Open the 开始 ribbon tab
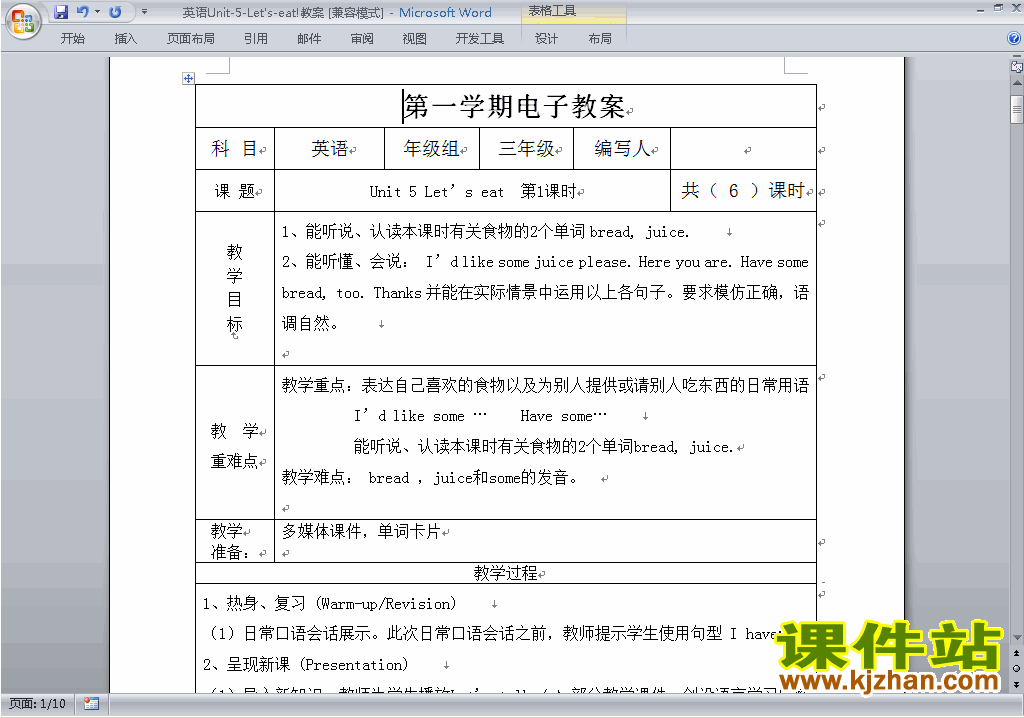The width and height of the screenshot is (1024, 718). tap(72, 39)
